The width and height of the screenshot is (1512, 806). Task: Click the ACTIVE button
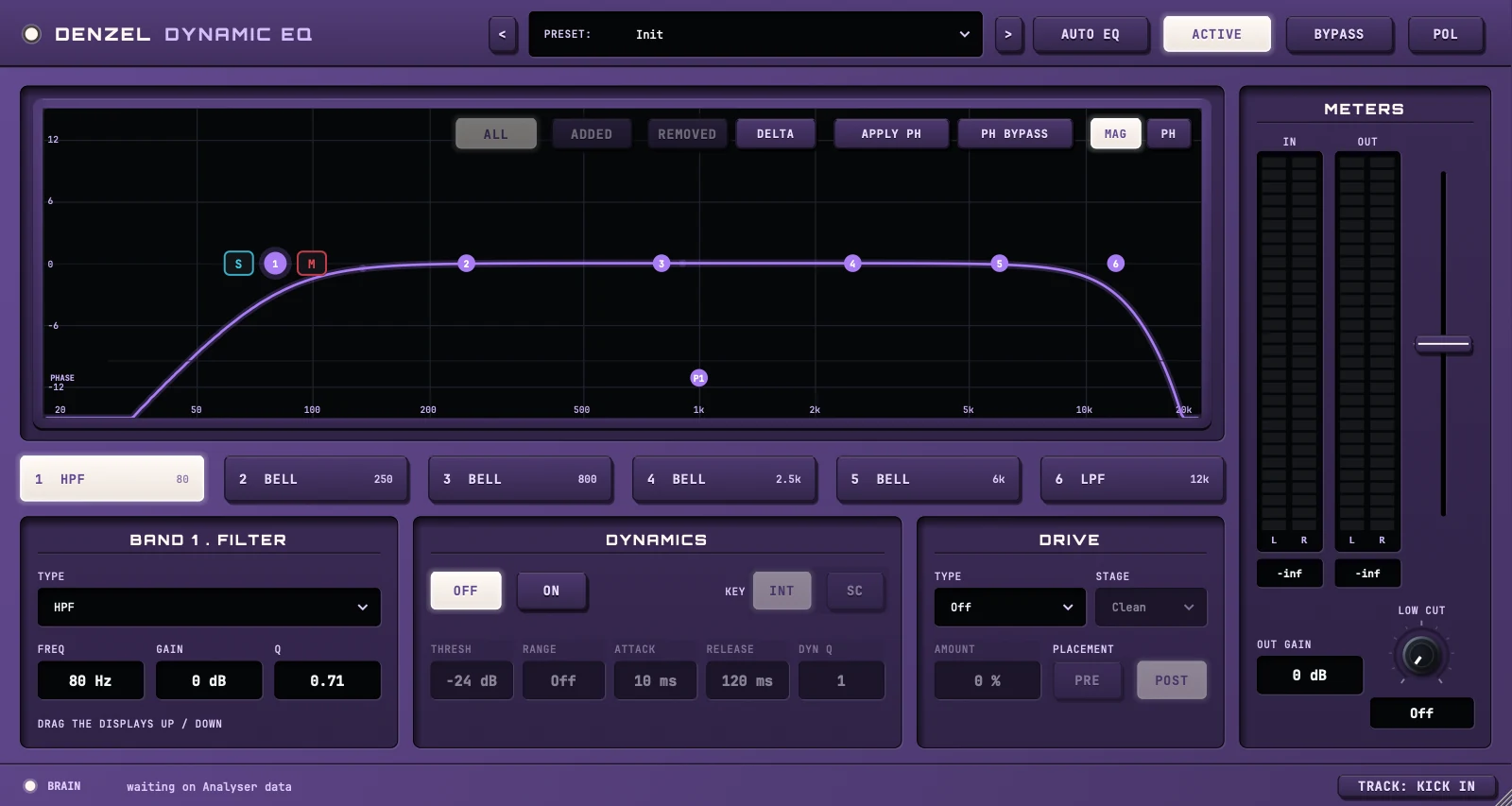click(1217, 34)
